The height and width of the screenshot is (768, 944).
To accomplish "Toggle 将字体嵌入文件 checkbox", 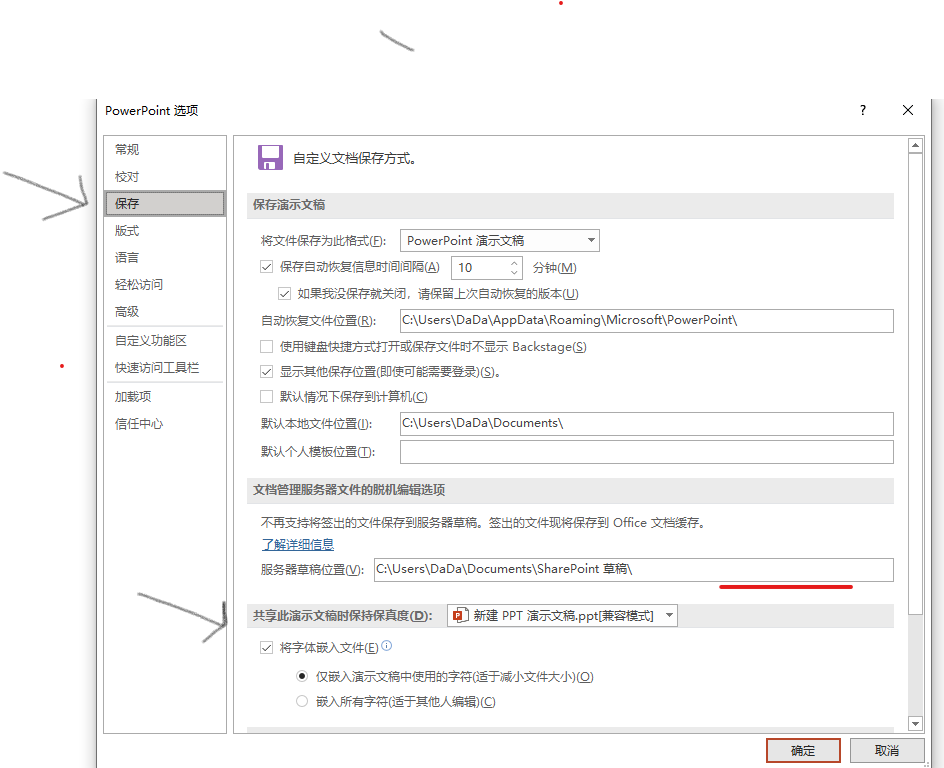I will pos(267,648).
